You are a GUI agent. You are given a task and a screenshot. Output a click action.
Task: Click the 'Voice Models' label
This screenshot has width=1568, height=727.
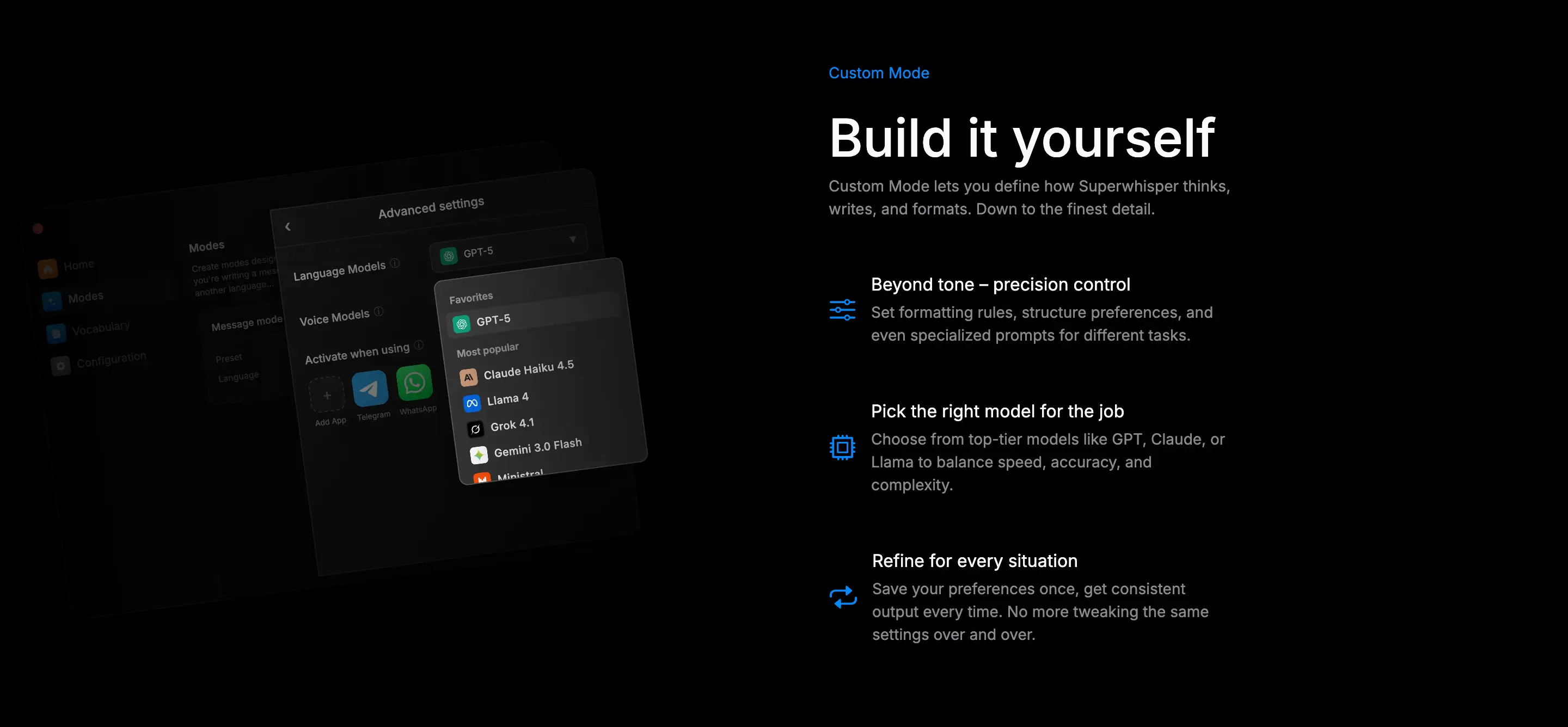(x=334, y=317)
